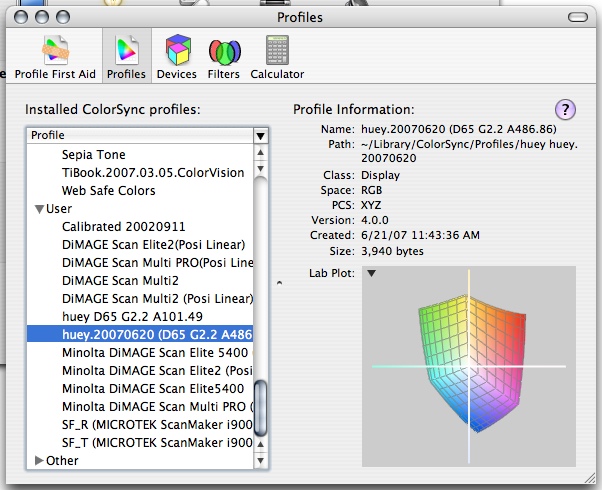Select TiBook.2007.03.05.ColorVision profile
Viewport: 602px width, 490px height.
[x=152, y=173]
